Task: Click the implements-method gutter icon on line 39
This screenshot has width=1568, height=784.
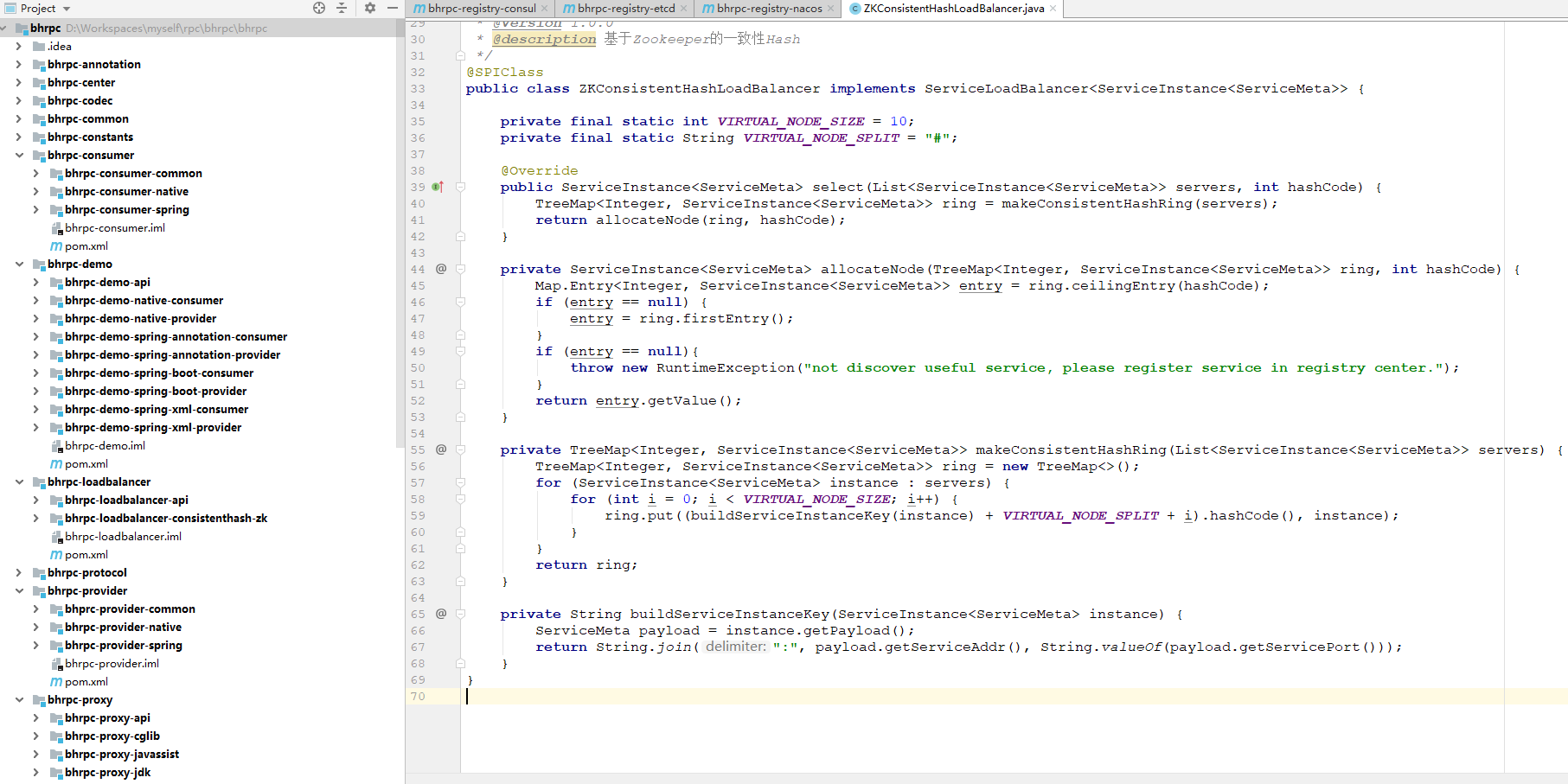Action: point(438,187)
